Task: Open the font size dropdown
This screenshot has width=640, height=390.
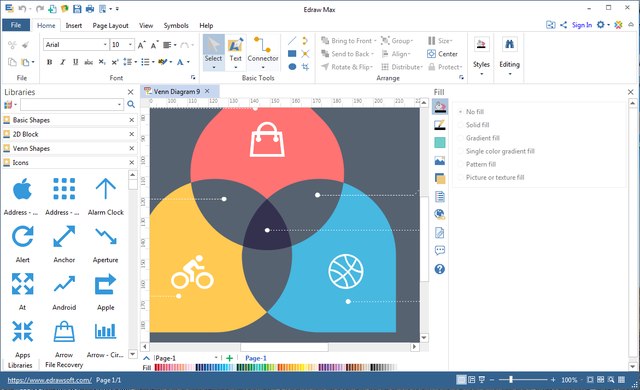Action: [131, 44]
